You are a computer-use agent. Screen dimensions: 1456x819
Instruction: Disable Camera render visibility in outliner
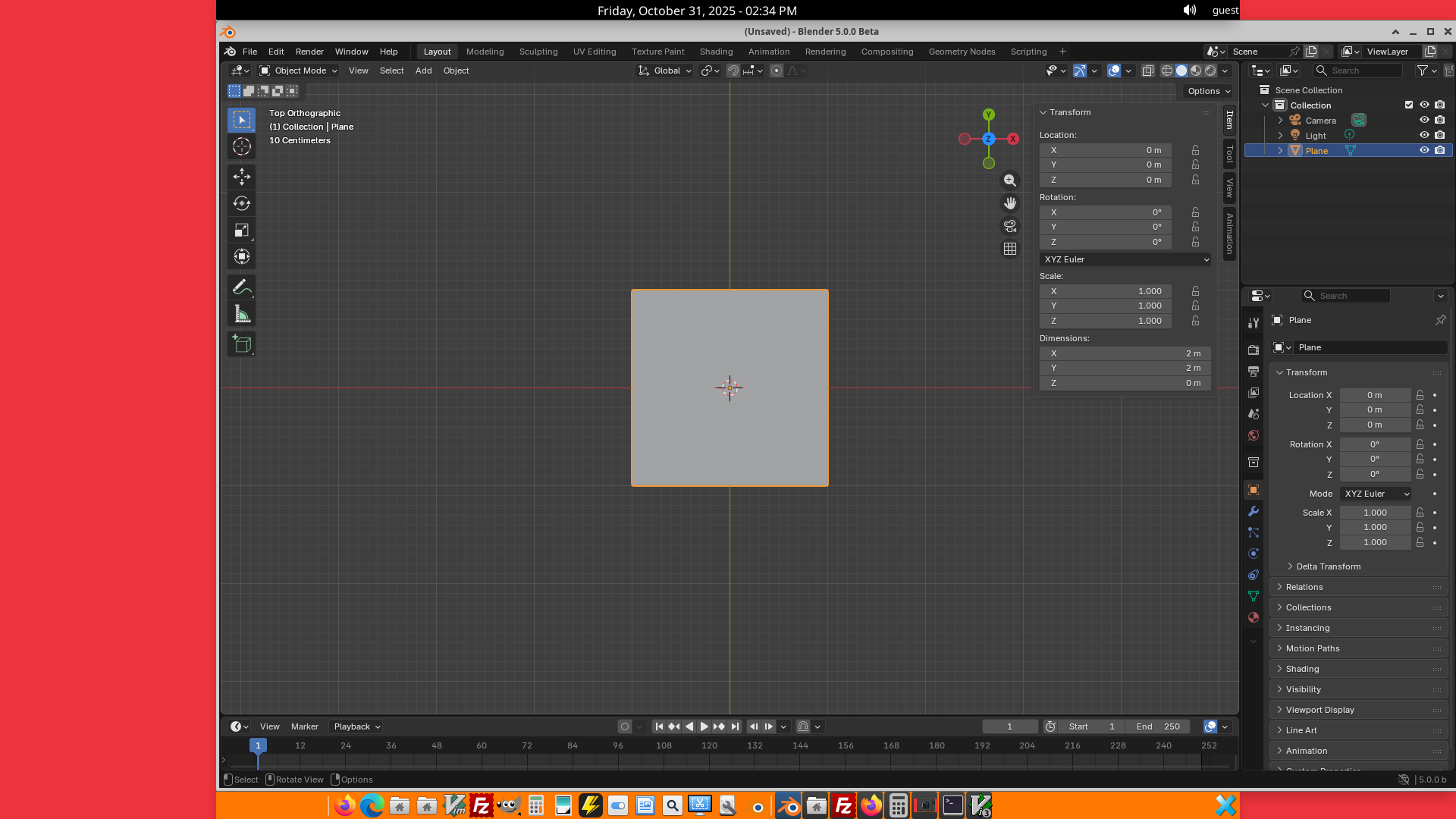(1439, 120)
